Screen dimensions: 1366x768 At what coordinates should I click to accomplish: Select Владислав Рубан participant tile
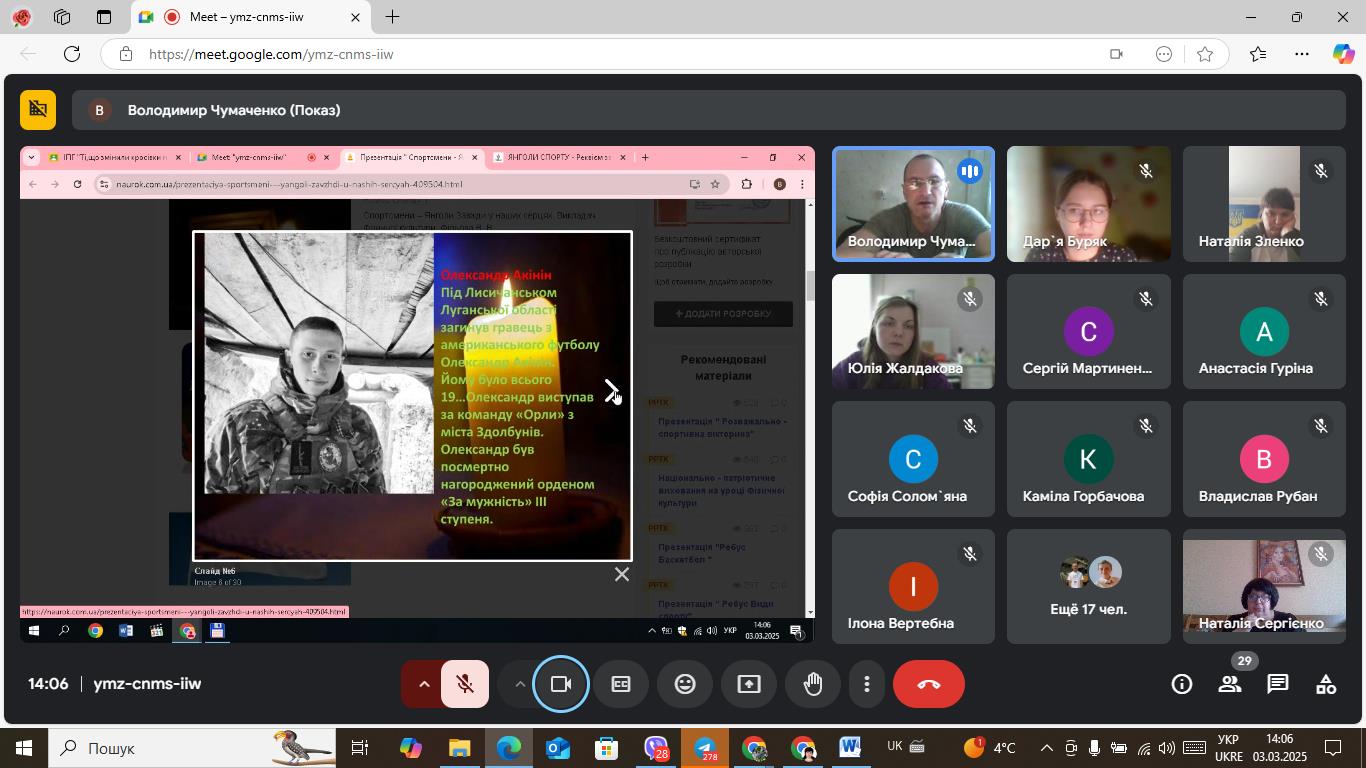coord(1264,459)
